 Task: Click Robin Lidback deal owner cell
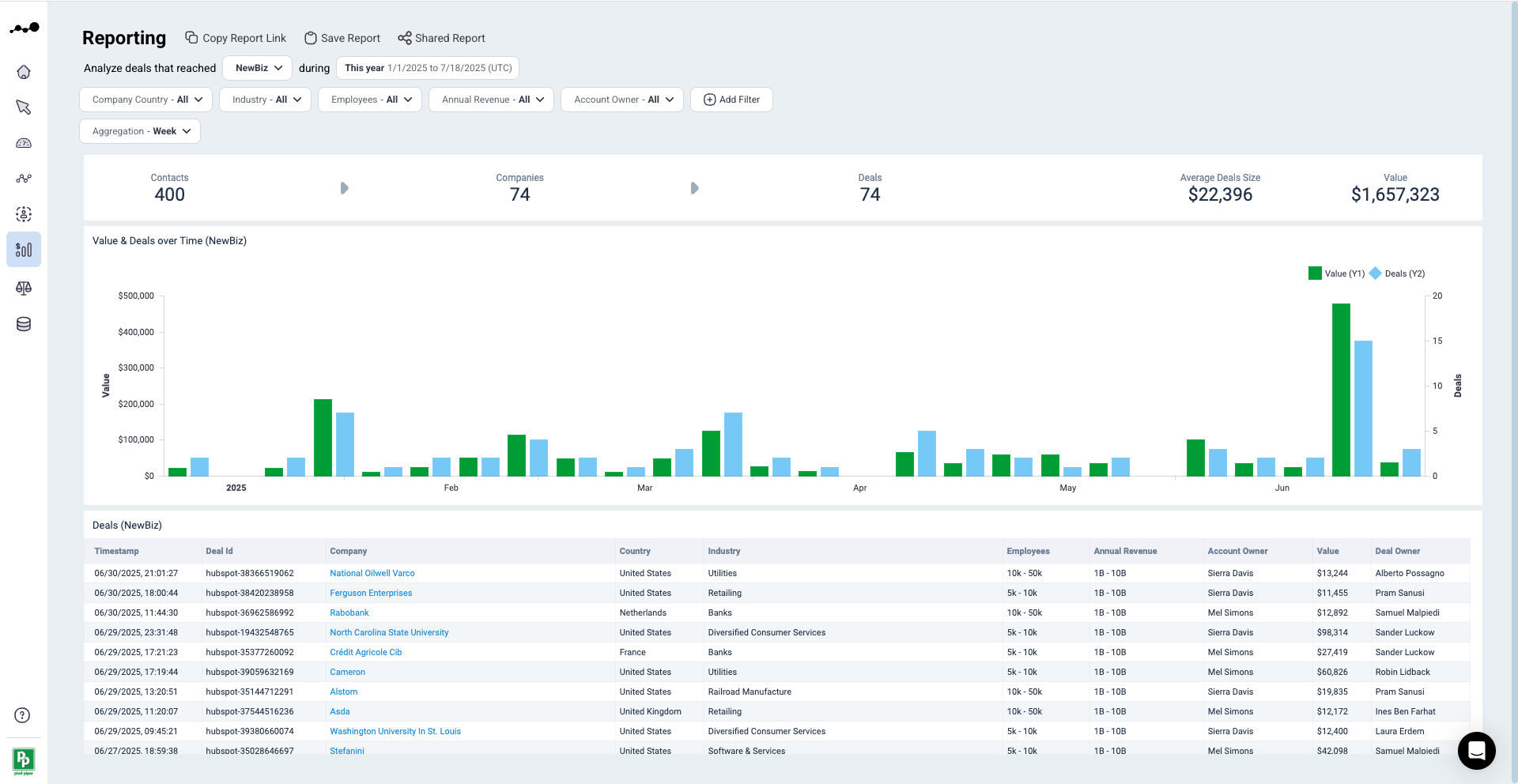point(1403,672)
